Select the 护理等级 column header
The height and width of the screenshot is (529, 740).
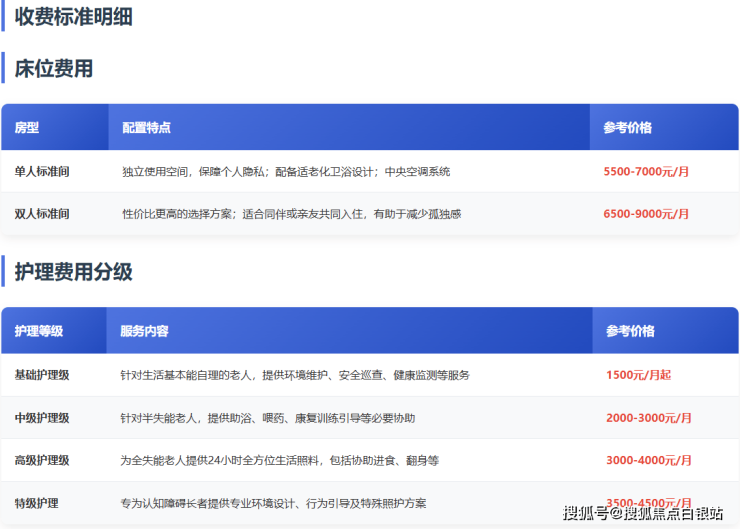tap(39, 331)
